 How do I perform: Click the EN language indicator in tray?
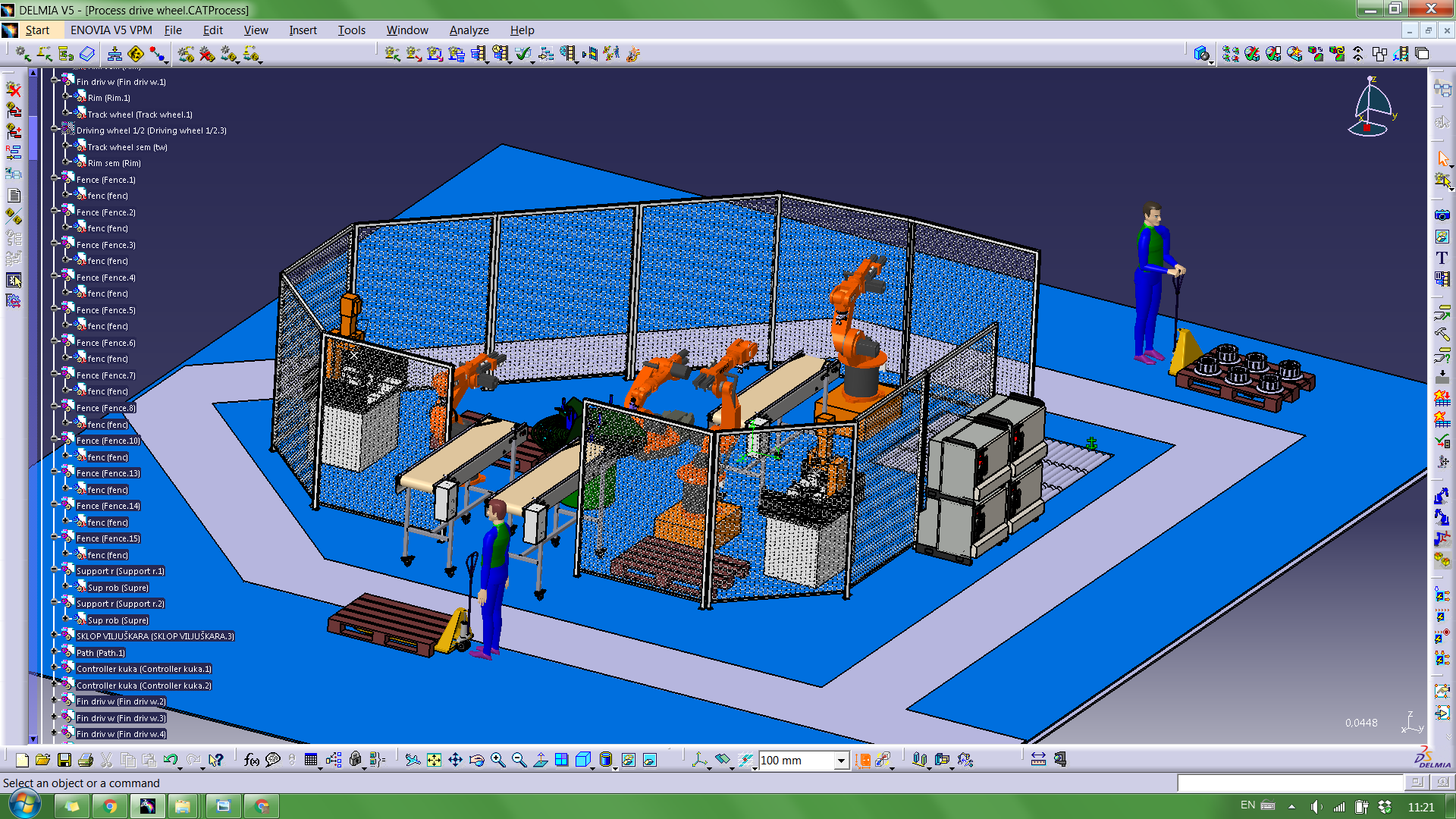[x=1247, y=805]
